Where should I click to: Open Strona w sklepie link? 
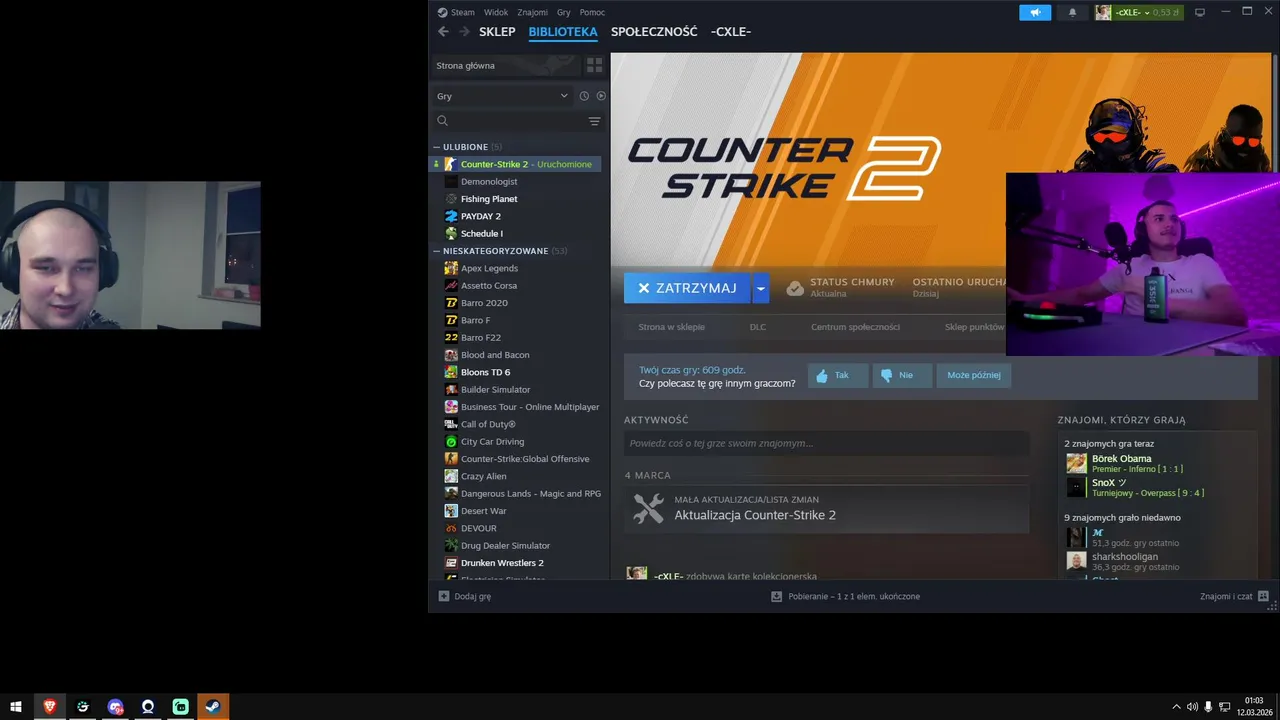(672, 327)
